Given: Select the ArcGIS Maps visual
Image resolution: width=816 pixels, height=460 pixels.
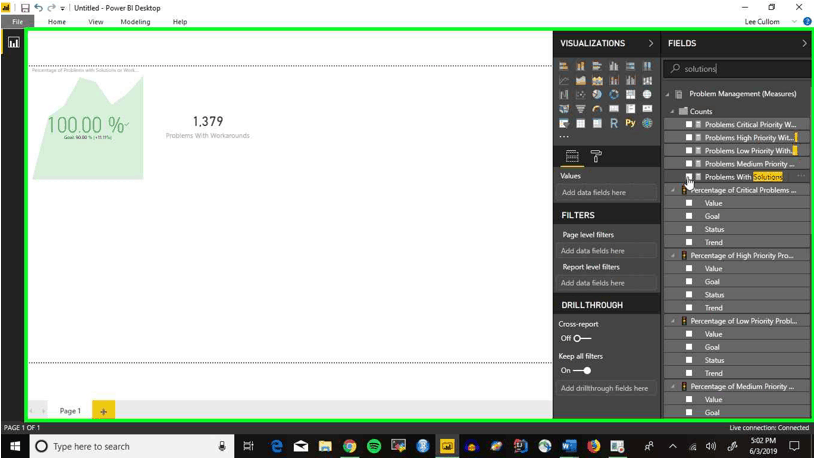Looking at the screenshot, I should point(647,123).
